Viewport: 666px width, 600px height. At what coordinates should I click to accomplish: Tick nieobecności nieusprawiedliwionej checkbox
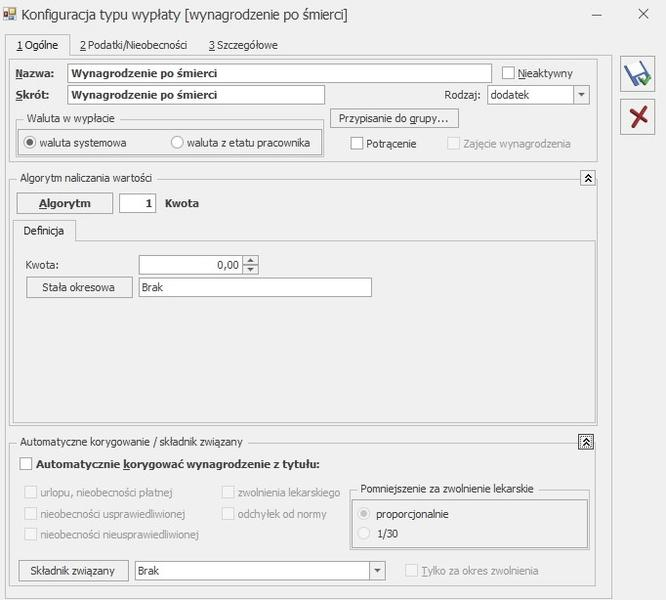coord(31,534)
